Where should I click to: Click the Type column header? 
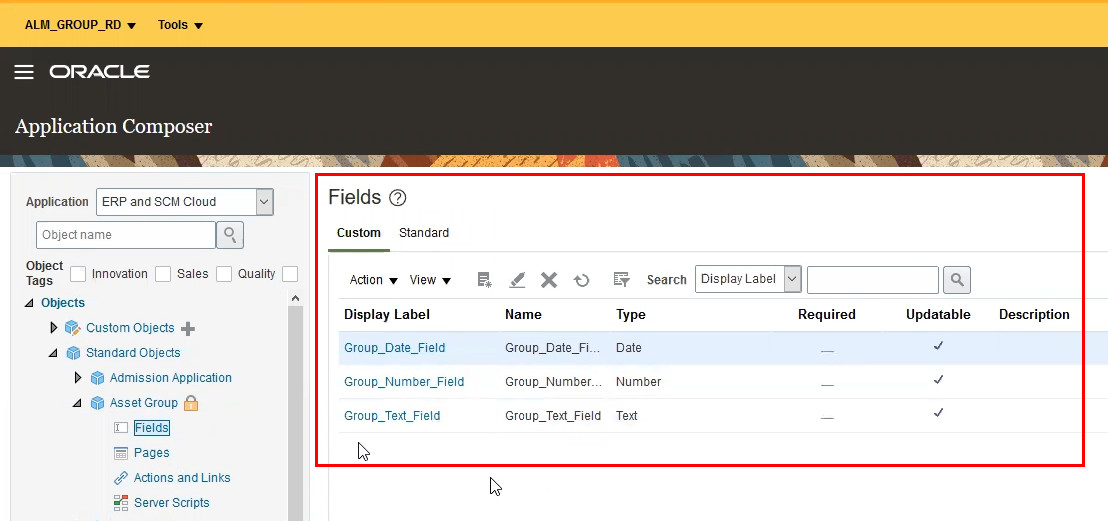click(x=630, y=315)
